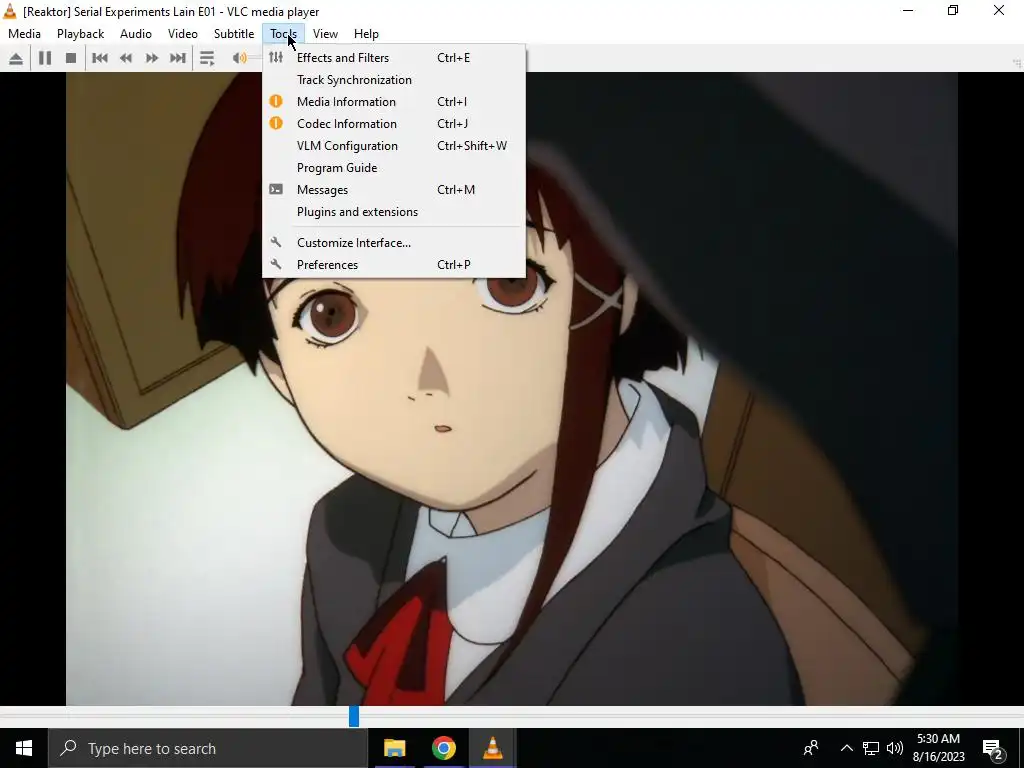The height and width of the screenshot is (768, 1024).
Task: Open Plugins and extensions
Action: [394, 212]
